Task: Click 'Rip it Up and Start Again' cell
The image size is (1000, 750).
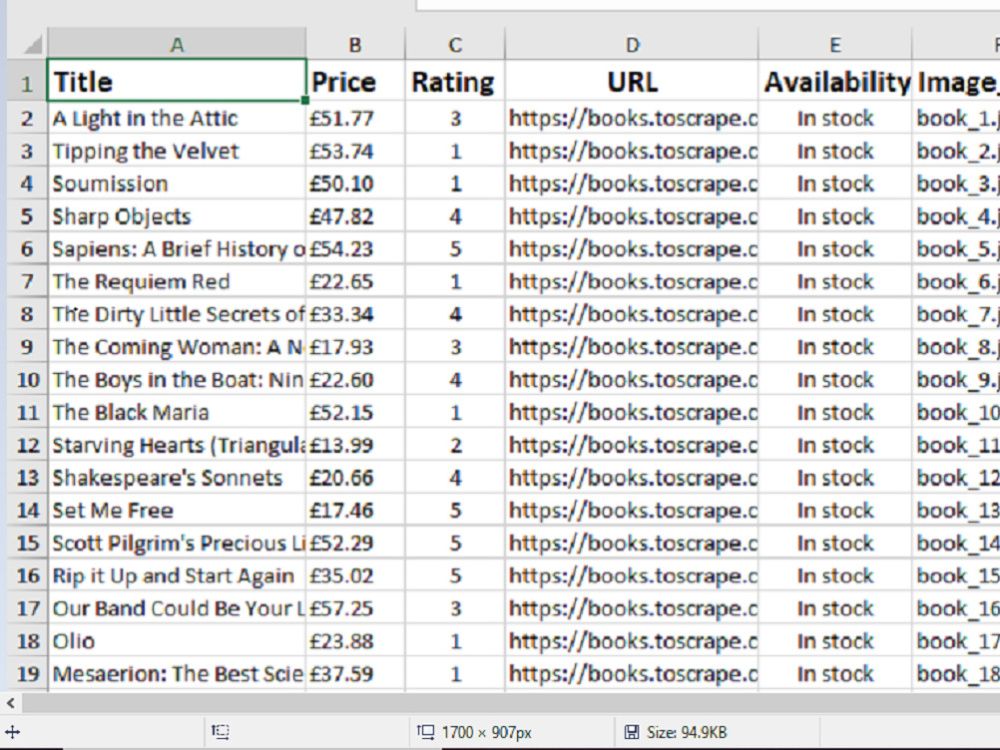Action: 177,575
